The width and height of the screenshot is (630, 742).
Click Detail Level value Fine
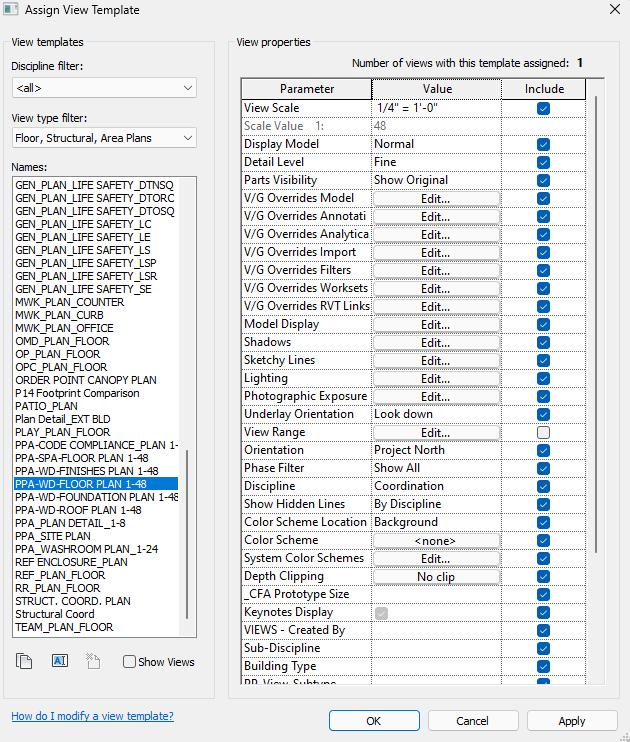coord(436,162)
